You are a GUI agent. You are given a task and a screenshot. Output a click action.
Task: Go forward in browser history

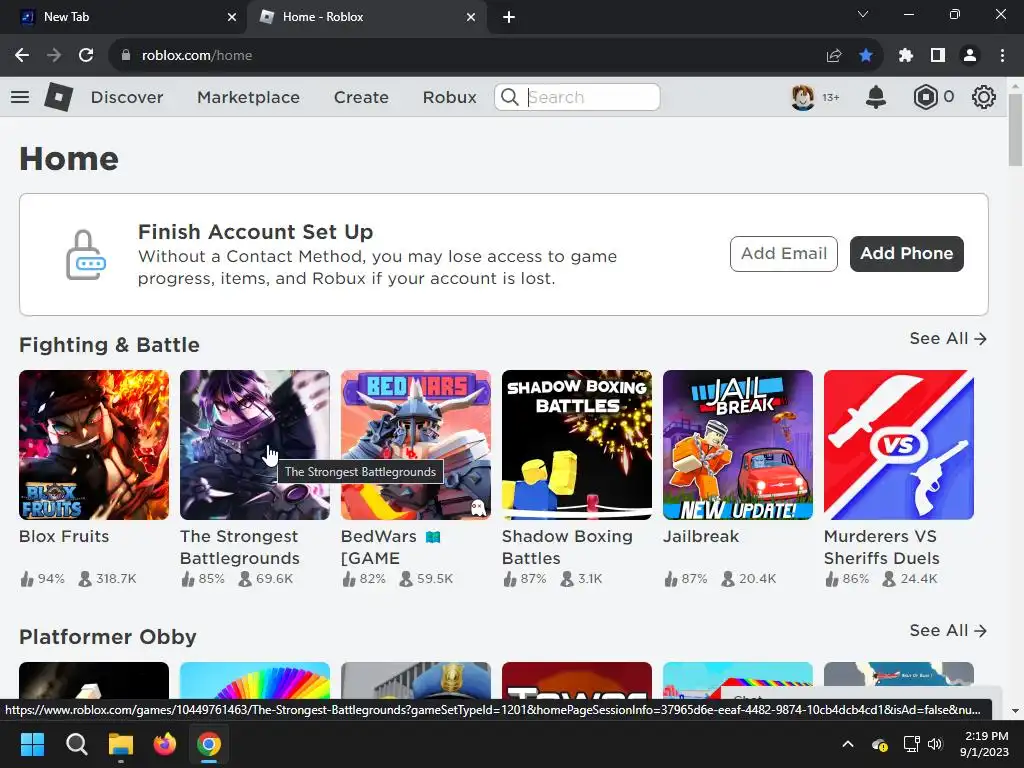click(54, 56)
